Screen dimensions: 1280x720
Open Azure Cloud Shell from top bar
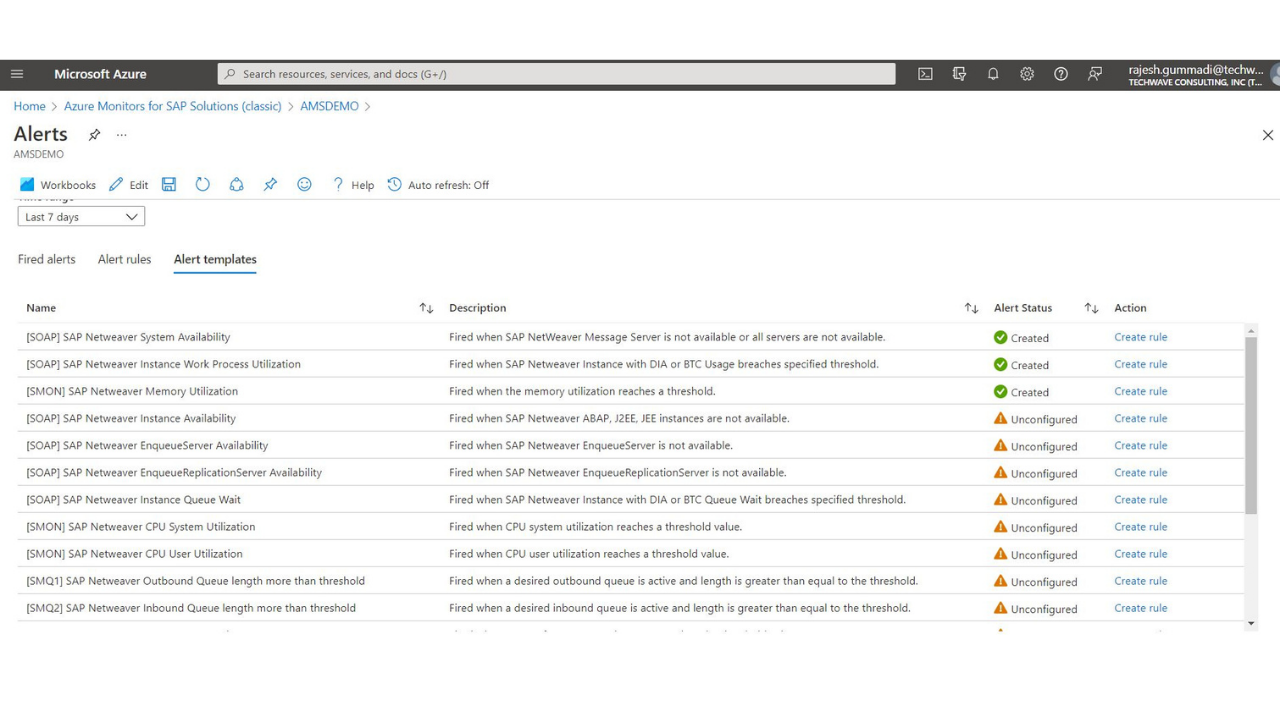pos(925,74)
